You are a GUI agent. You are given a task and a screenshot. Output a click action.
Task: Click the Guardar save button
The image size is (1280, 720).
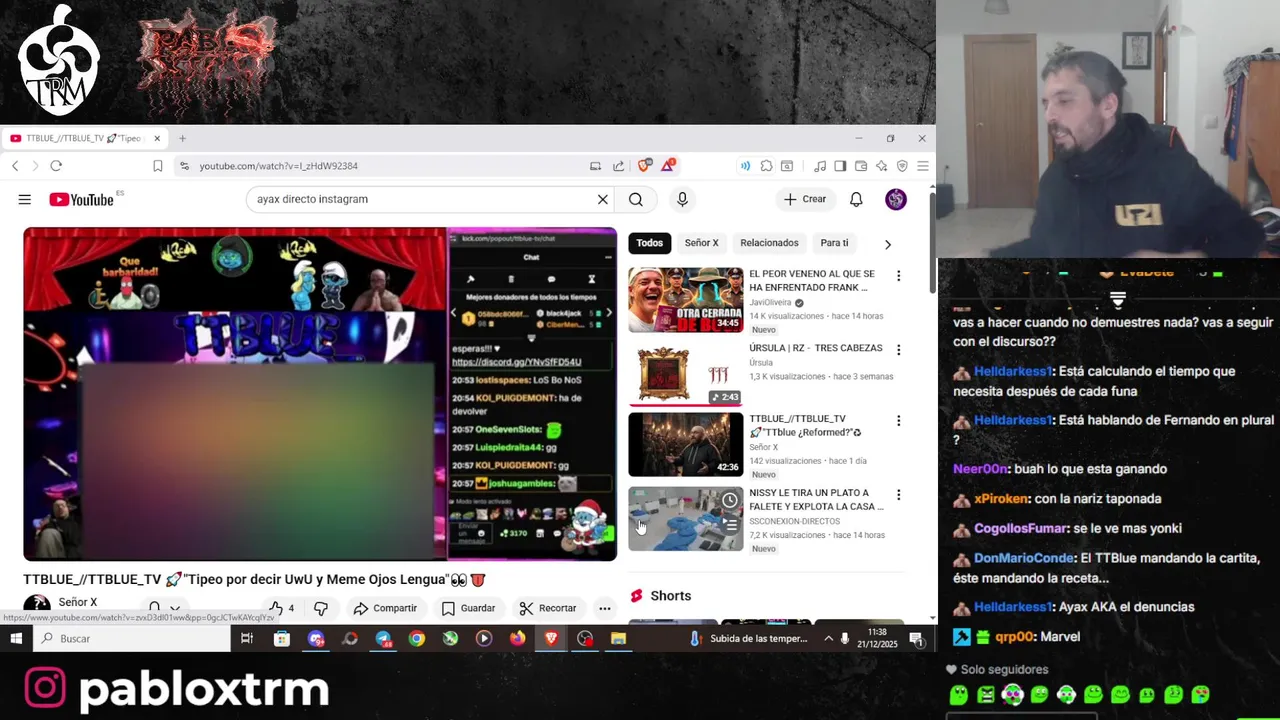pos(468,608)
